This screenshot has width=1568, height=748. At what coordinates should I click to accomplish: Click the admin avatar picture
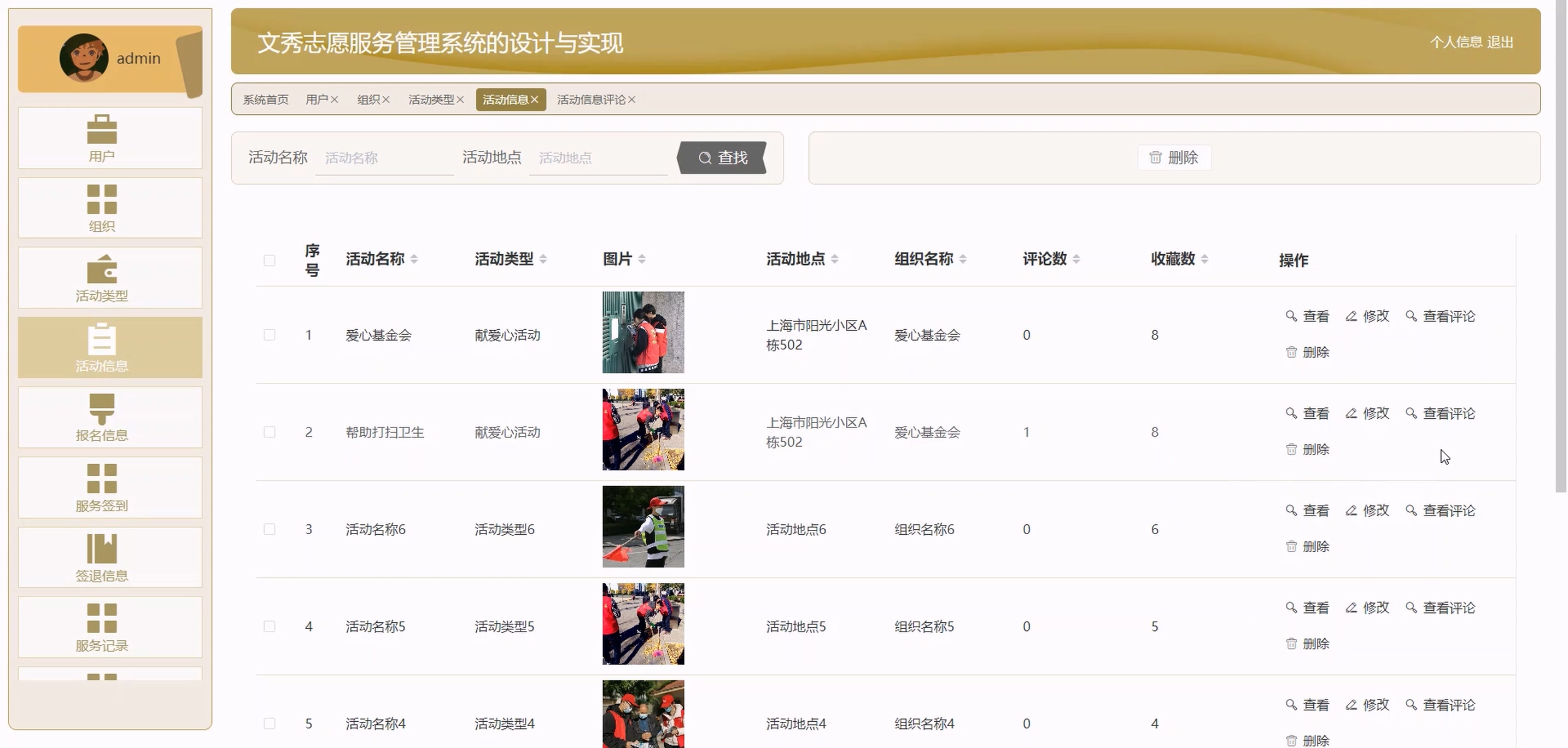[x=84, y=58]
